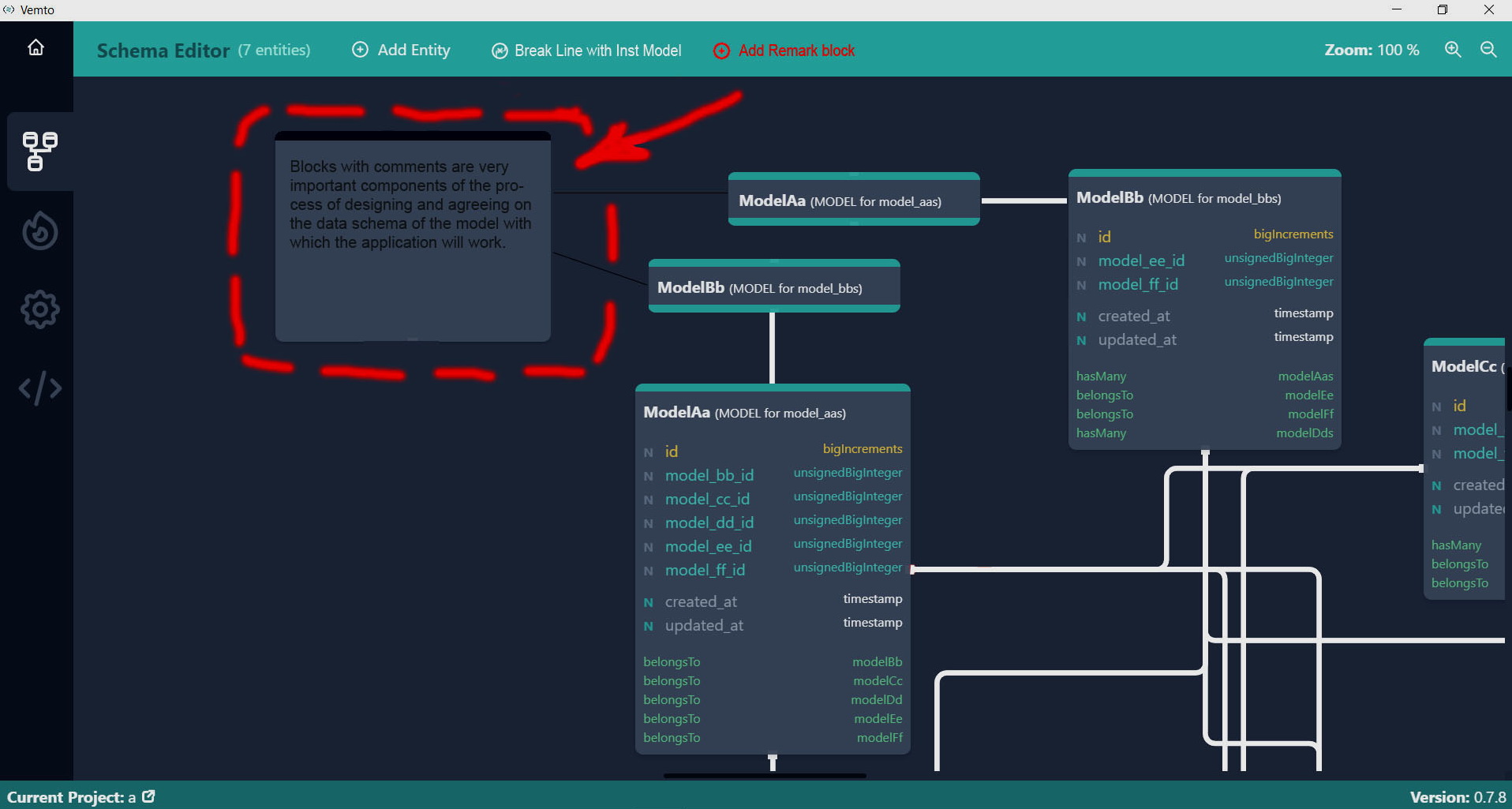Click belongsTo modelDd relationship in ModelAa
Image resolution: width=1512 pixels, height=809 pixels.
coord(773,699)
